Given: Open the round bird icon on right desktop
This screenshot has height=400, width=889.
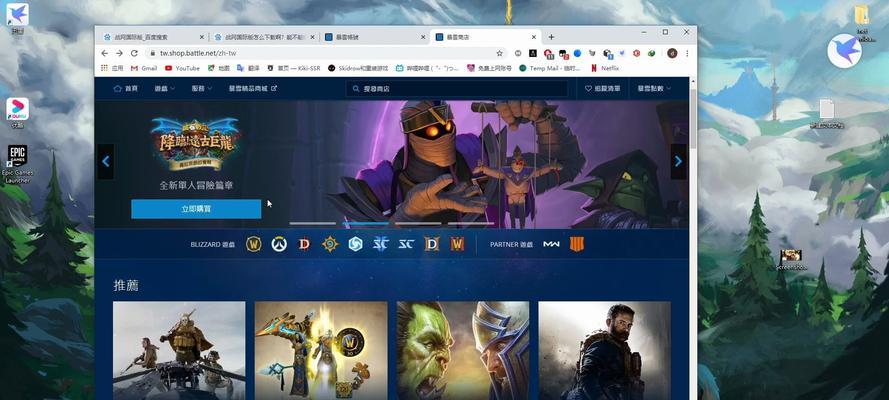Looking at the screenshot, I should (844, 51).
